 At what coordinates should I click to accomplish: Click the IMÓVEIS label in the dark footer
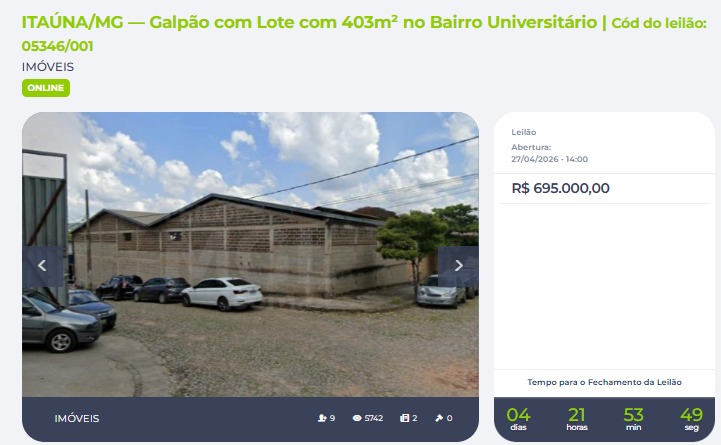pos(77,418)
